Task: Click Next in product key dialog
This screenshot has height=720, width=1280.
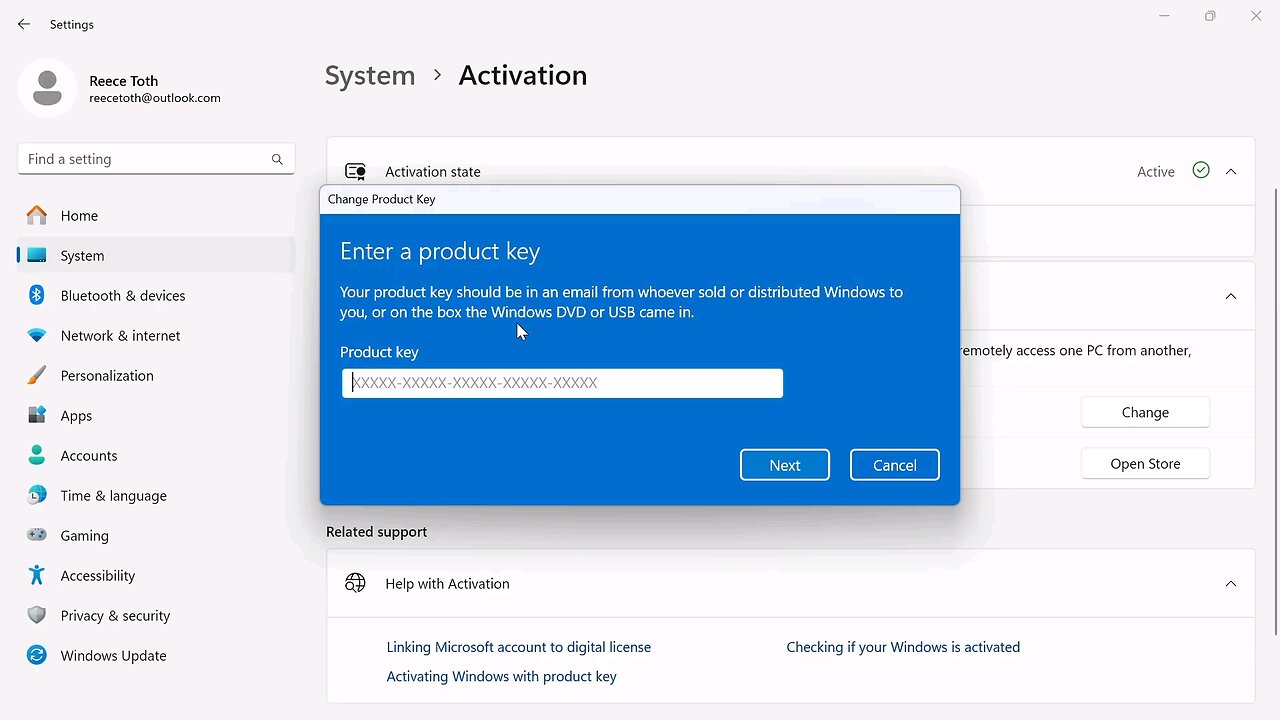Action: click(785, 465)
